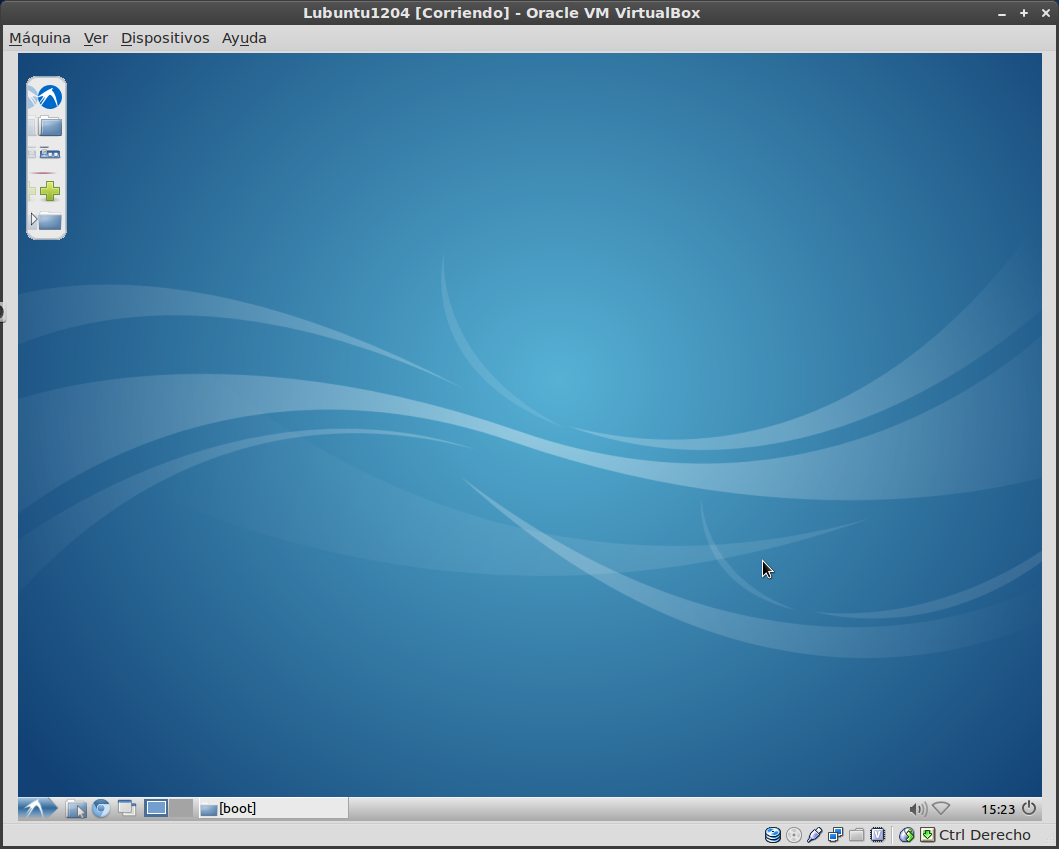This screenshot has height=849, width=1059.
Task: Select the [boot] window taskbar button
Action: tap(273, 808)
